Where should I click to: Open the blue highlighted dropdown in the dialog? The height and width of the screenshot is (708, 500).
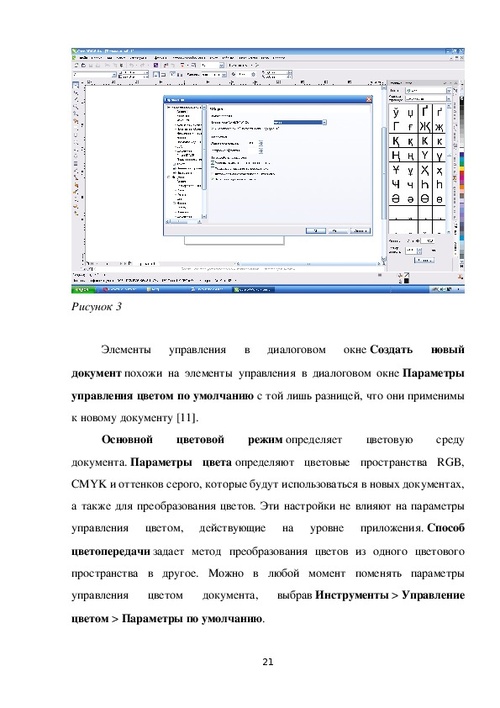point(300,122)
